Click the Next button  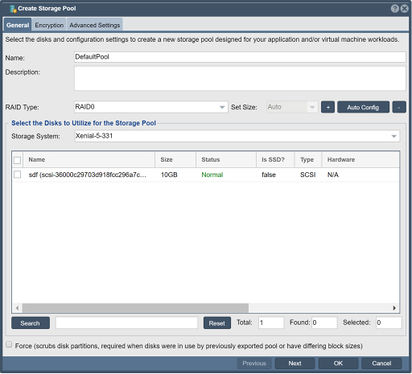pyautogui.click(x=295, y=363)
